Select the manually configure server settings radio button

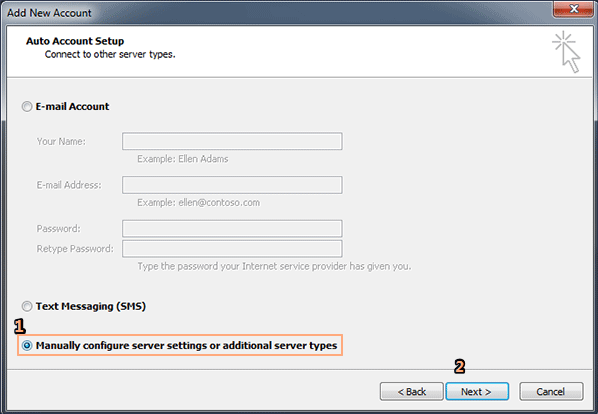pyautogui.click(x=27, y=345)
